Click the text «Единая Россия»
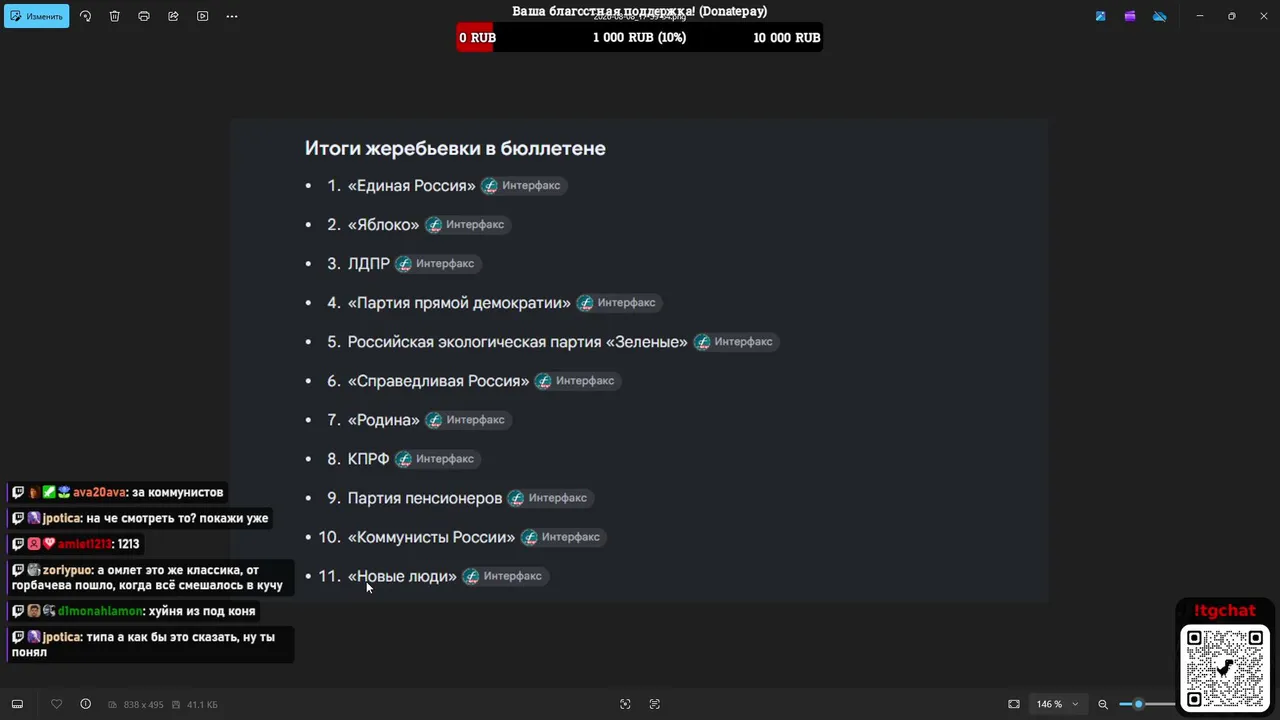Screen dimensions: 1280x720 coord(411,185)
